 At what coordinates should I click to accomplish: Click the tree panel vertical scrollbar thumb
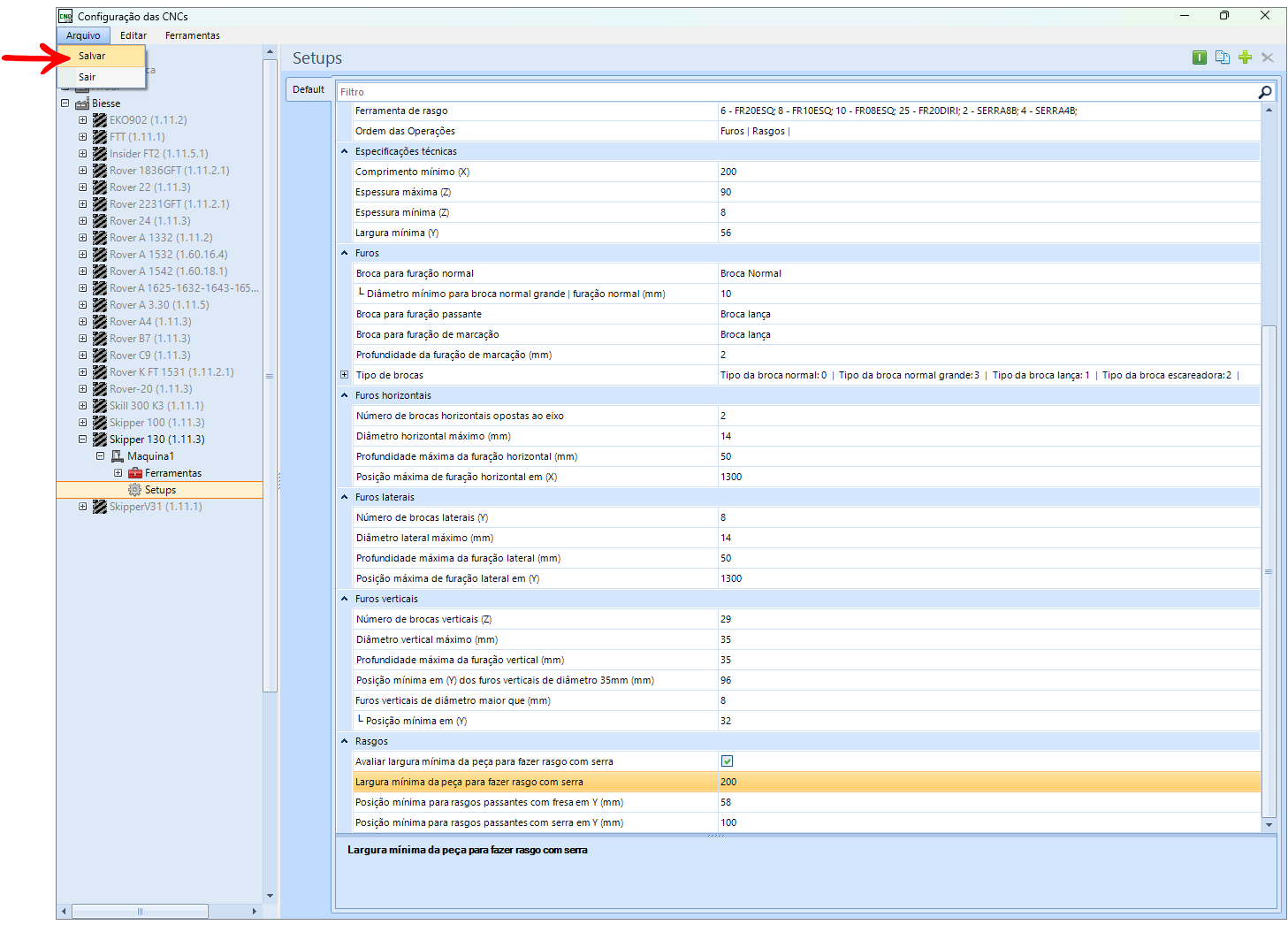pos(270,376)
